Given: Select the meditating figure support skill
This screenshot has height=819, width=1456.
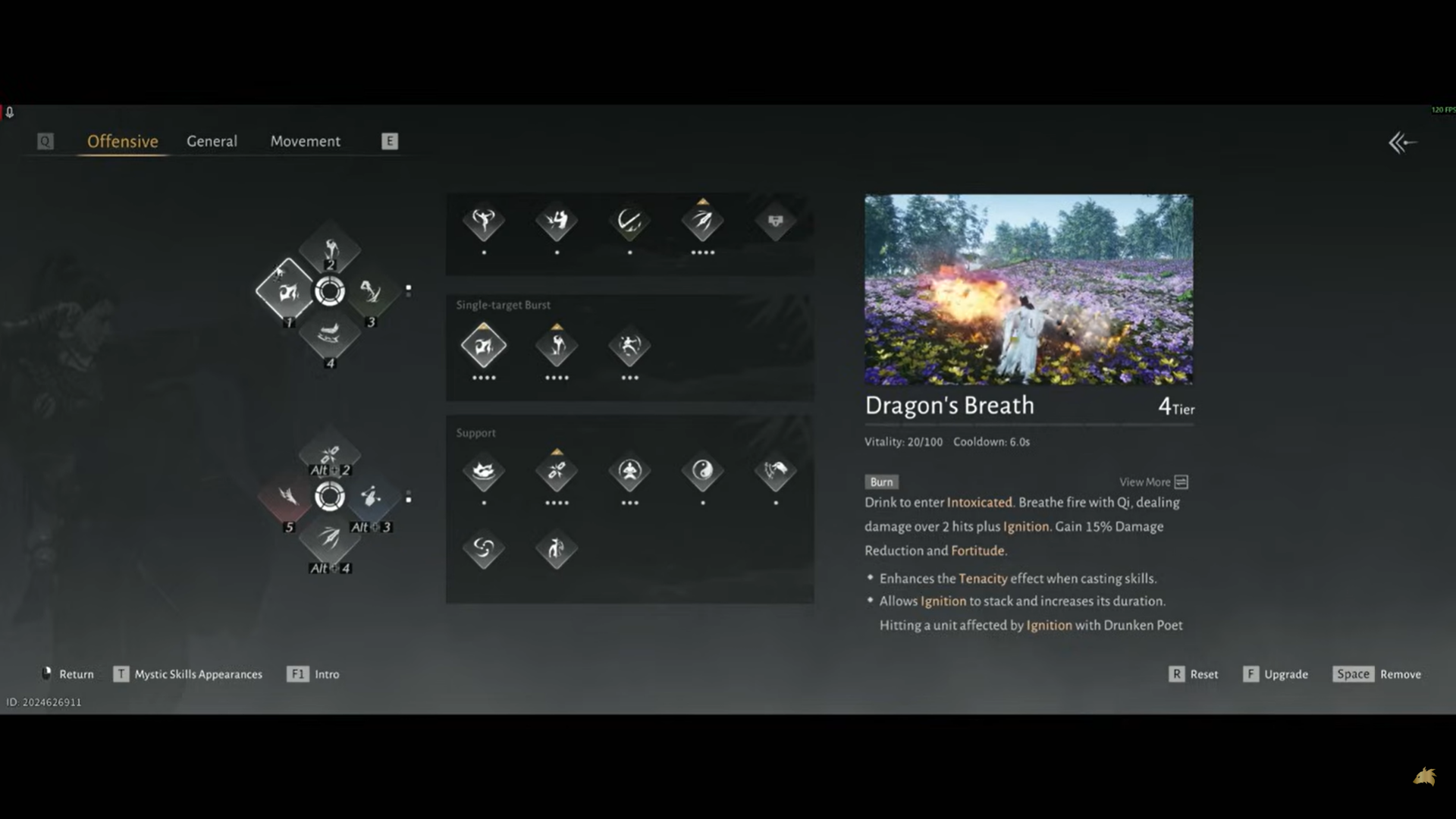Looking at the screenshot, I should 629,471.
